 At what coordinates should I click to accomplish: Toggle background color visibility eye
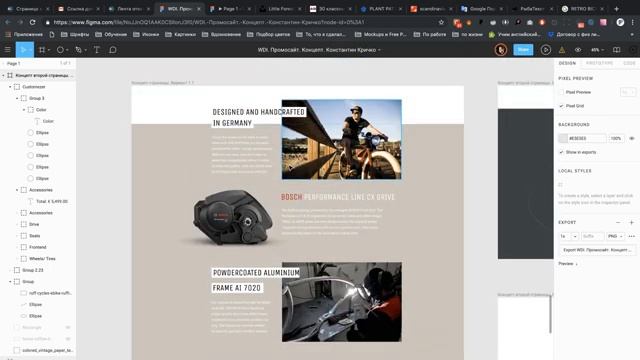pyautogui.click(x=632, y=138)
